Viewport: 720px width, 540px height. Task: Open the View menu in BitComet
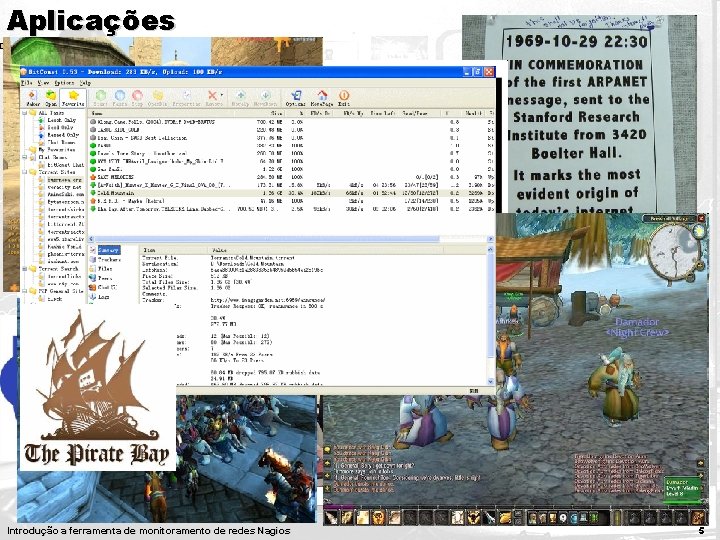point(43,83)
